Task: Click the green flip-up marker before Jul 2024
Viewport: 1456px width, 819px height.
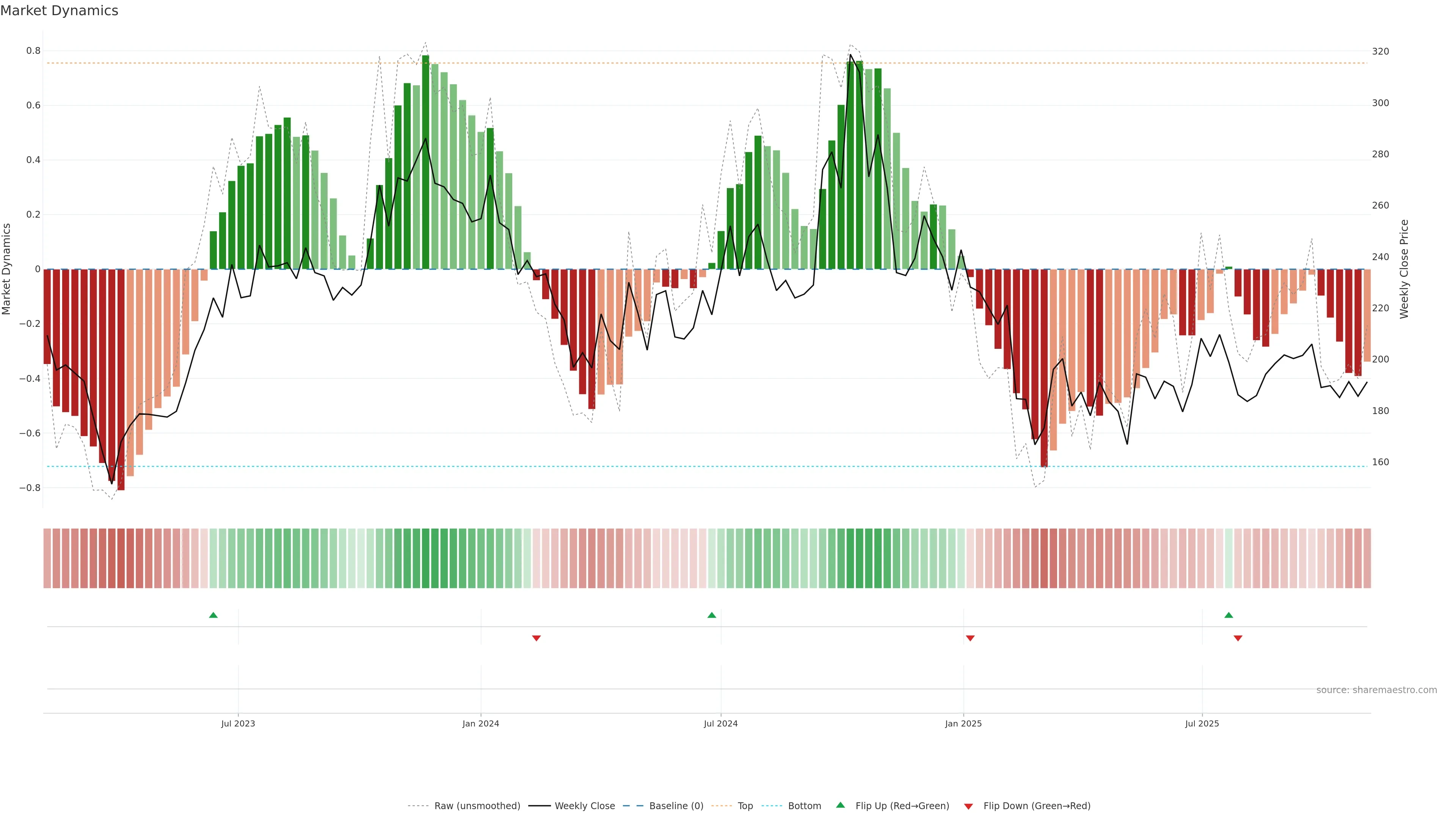Action: pyautogui.click(x=712, y=615)
